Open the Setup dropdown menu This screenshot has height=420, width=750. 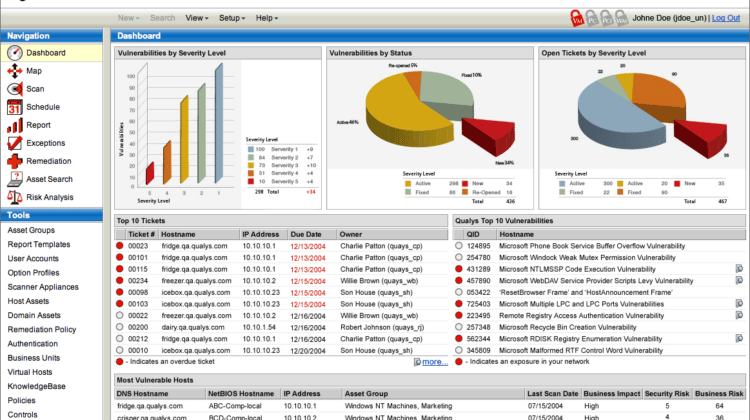pos(232,18)
